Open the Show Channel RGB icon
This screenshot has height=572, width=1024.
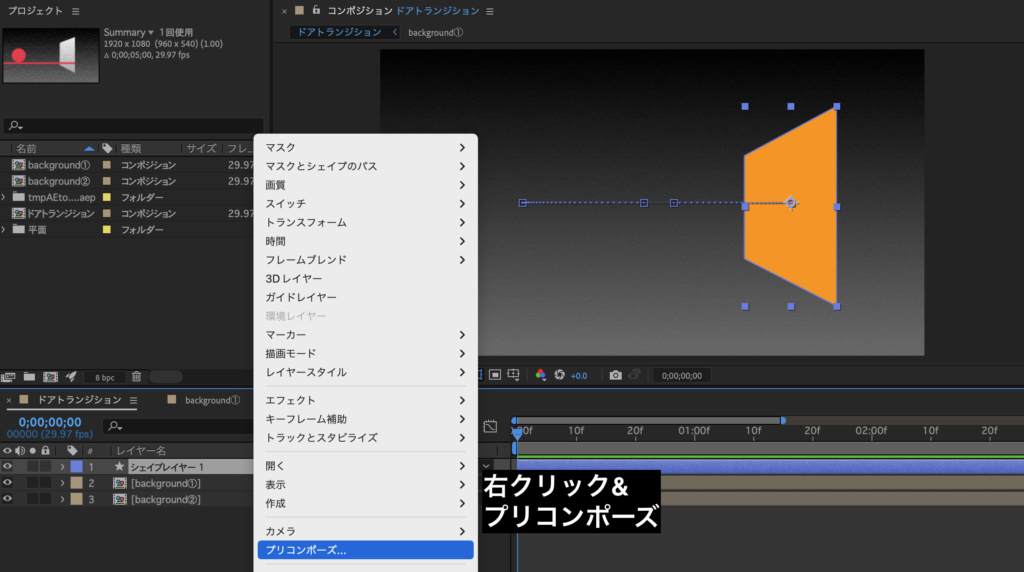pos(541,375)
